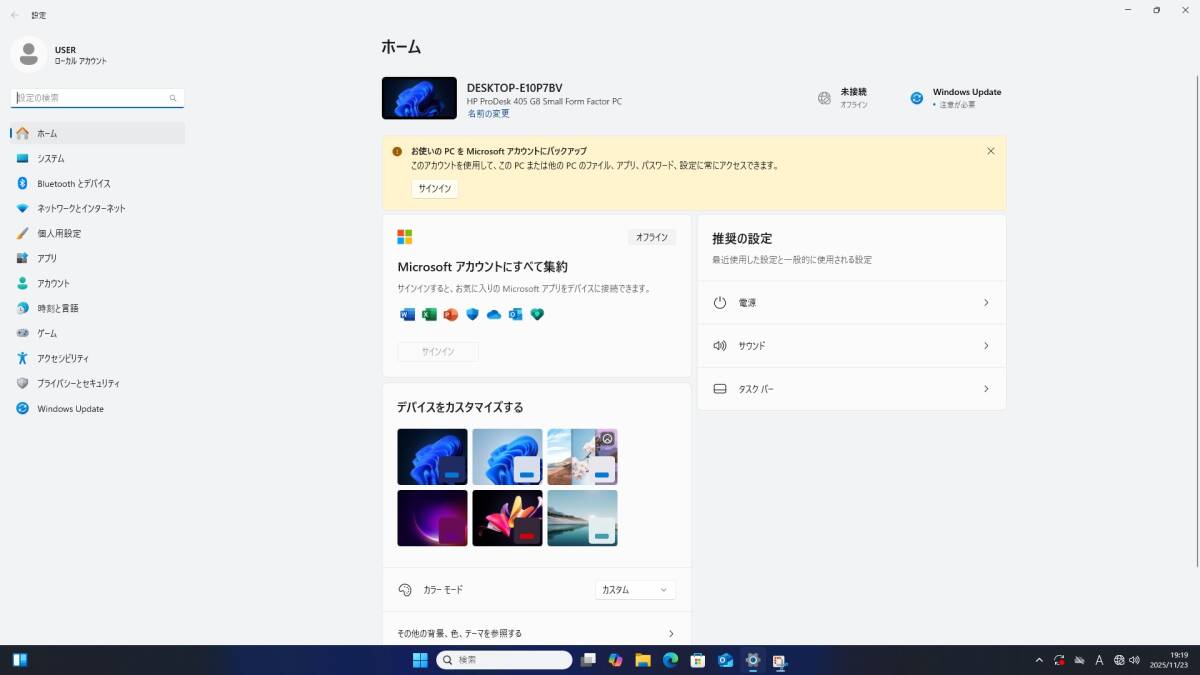Select Bluetooth とデバイス in sidebar
1200x675 pixels.
coord(74,184)
